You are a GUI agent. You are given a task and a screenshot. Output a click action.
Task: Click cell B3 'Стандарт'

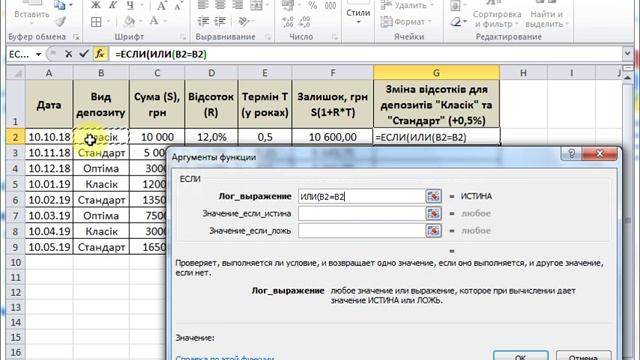pos(101,153)
